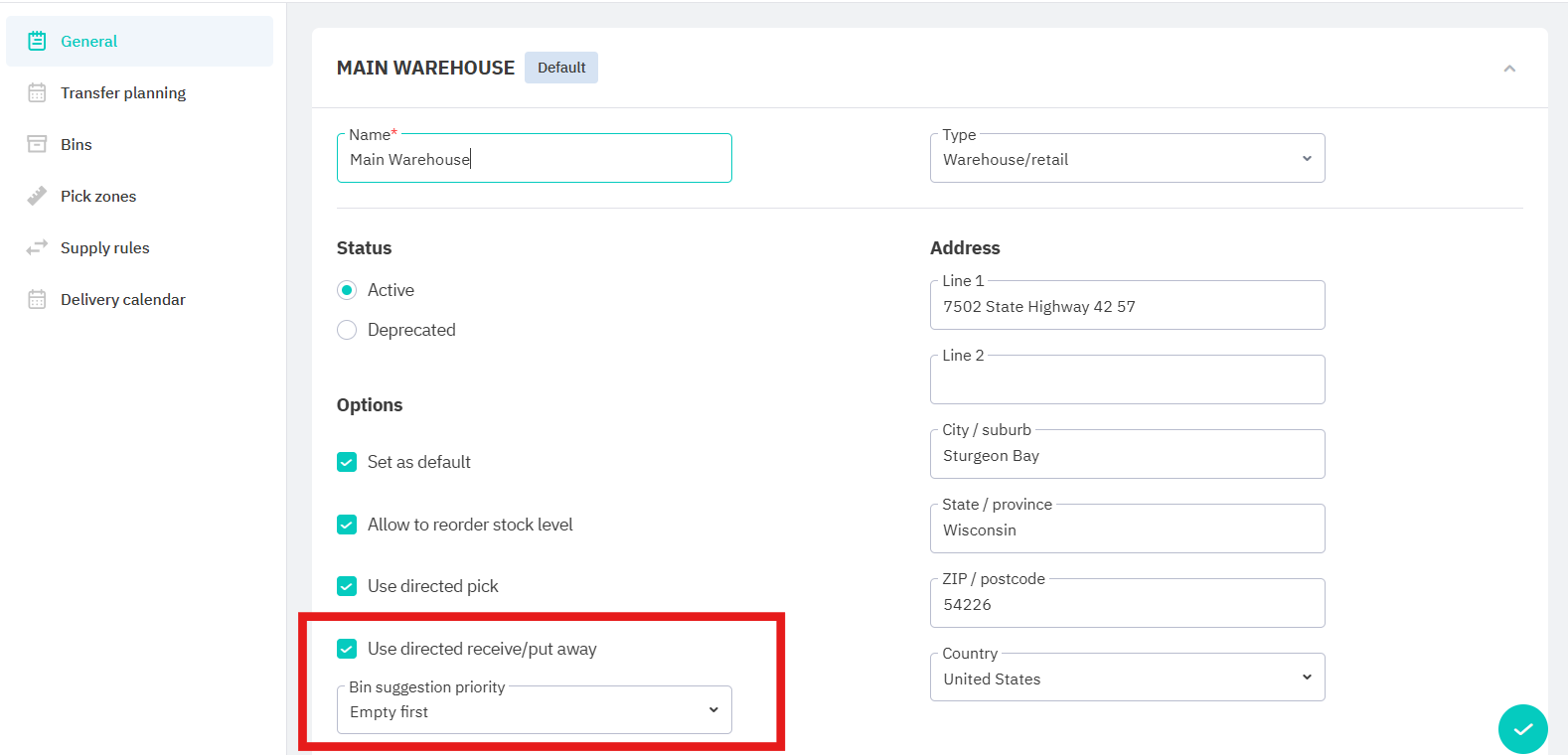Click the Supply rules arrows icon
This screenshot has width=1568, height=755.
[37, 247]
